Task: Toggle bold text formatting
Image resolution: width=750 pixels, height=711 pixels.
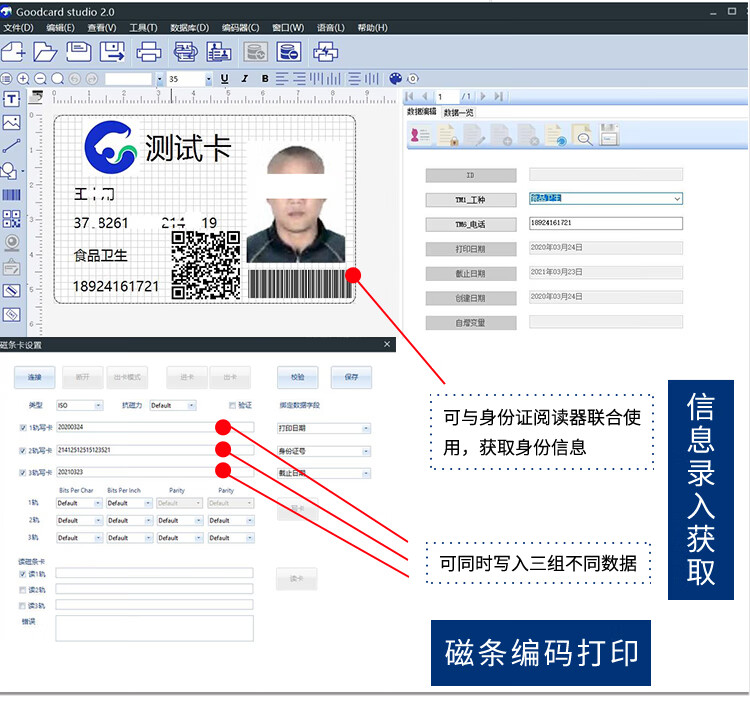Action: [265, 79]
